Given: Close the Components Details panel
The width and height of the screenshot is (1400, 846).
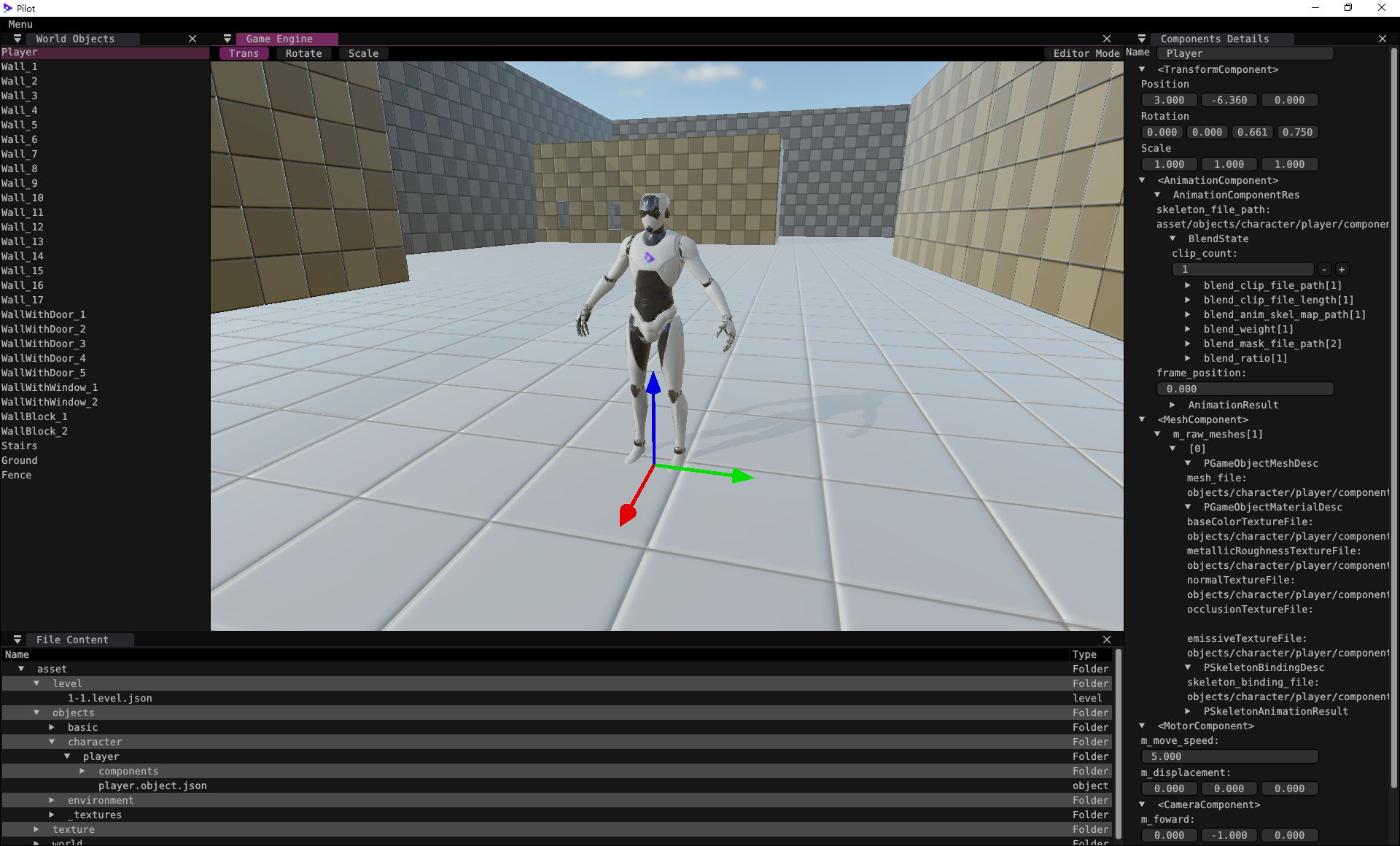Looking at the screenshot, I should 1382,39.
